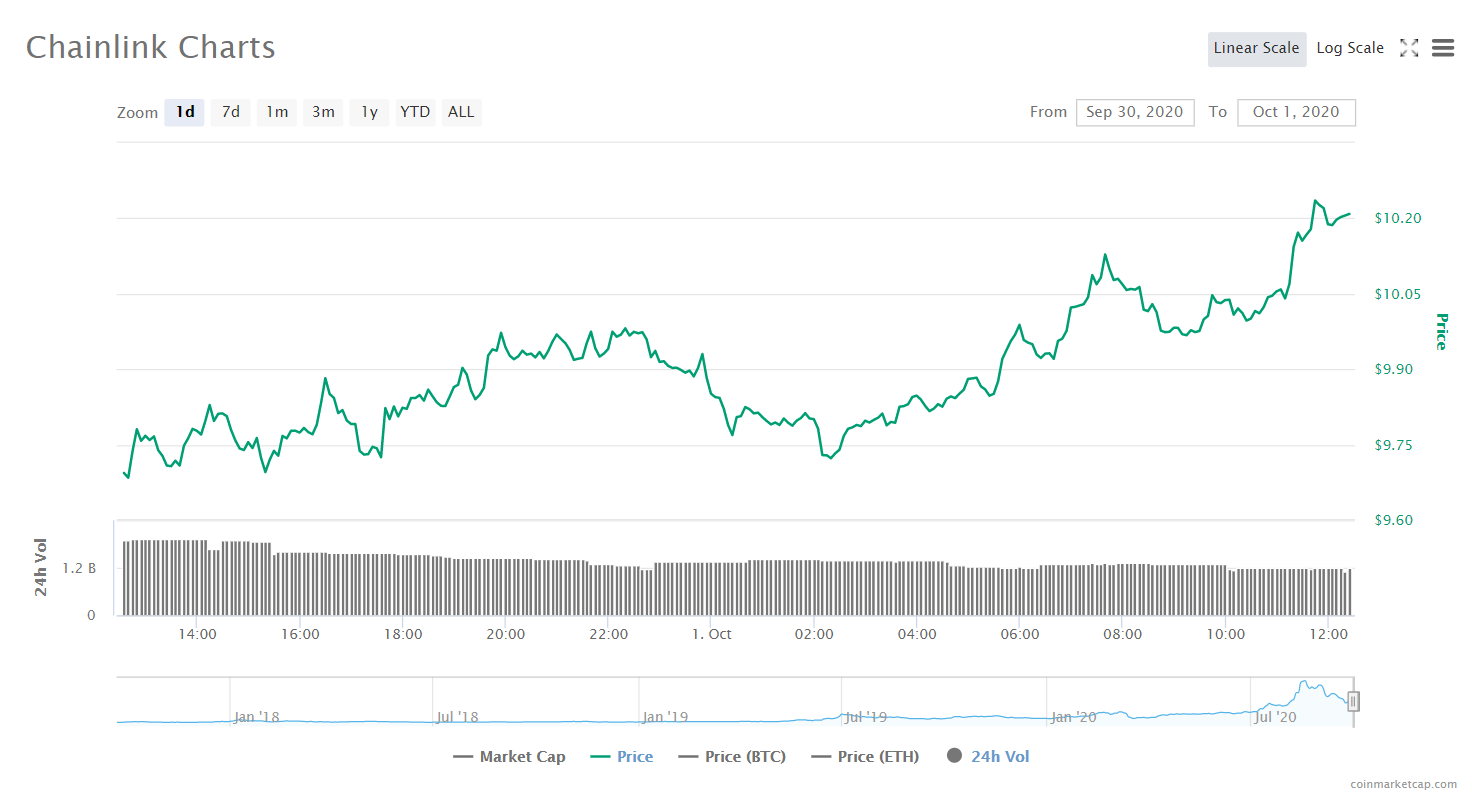
Task: Toggle Price (ETH) series in legend
Action: click(865, 757)
